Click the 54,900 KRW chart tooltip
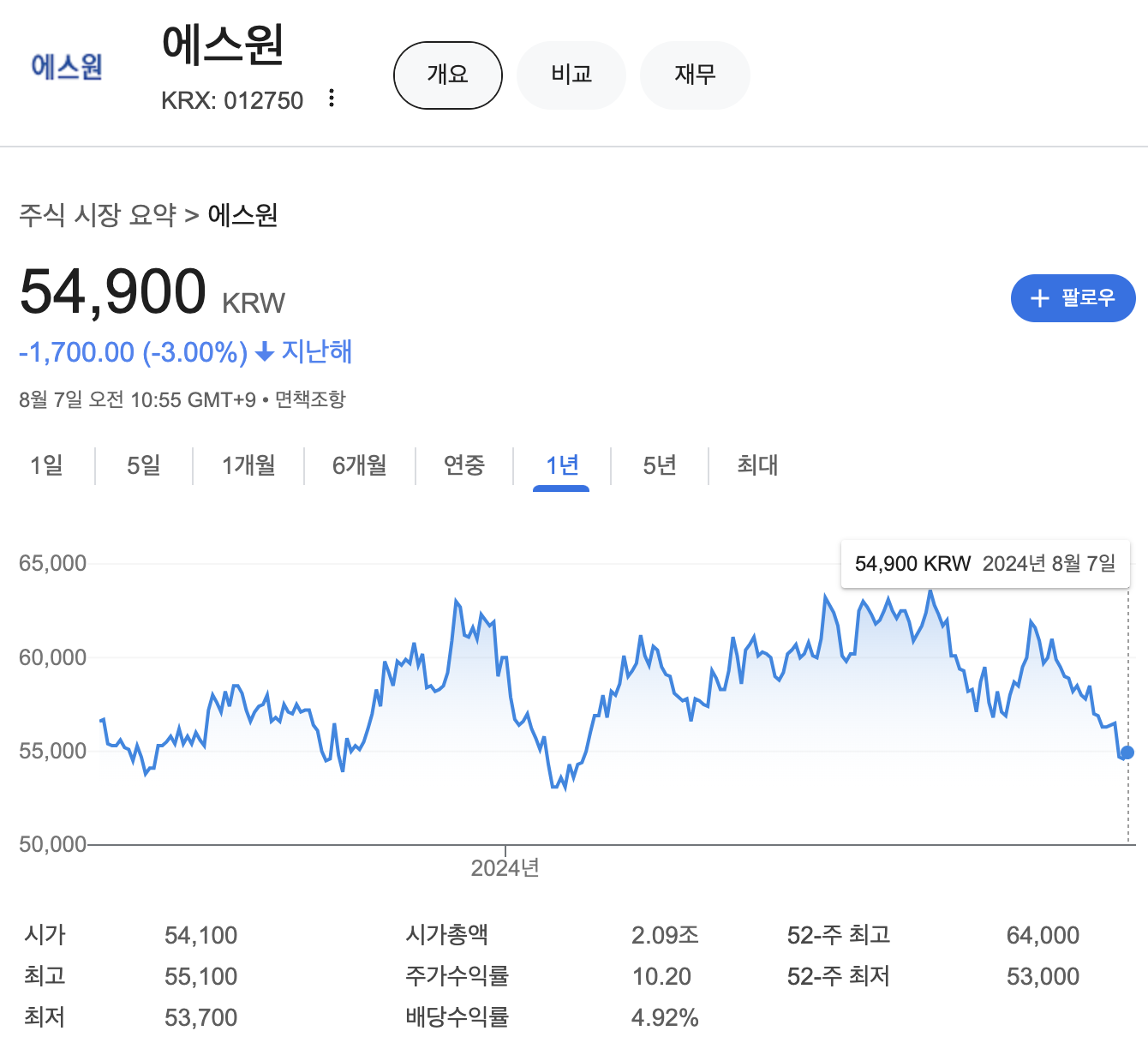 [x=985, y=564]
